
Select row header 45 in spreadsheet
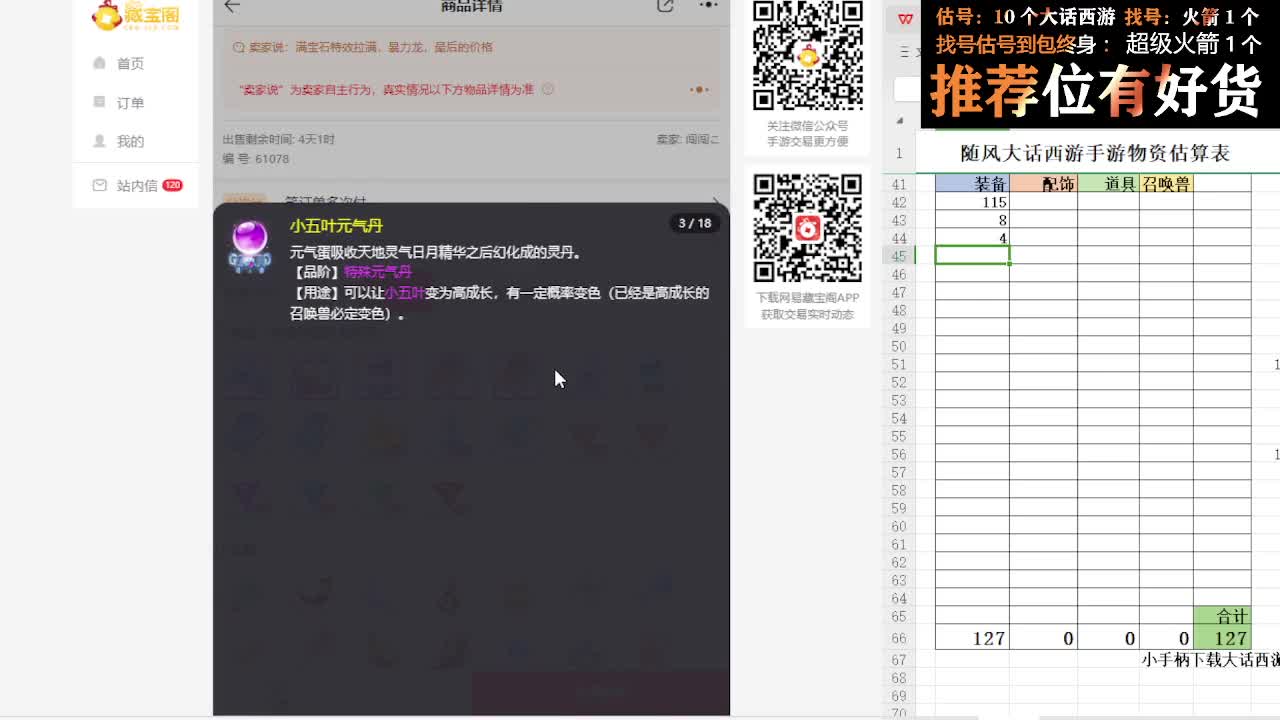898,256
